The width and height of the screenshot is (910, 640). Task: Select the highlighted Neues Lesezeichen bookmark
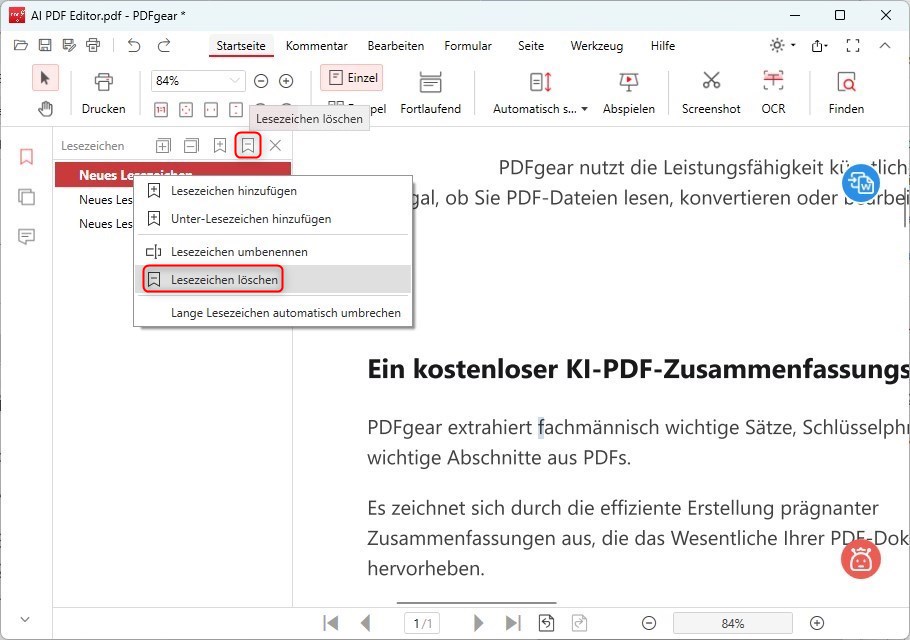pos(172,175)
